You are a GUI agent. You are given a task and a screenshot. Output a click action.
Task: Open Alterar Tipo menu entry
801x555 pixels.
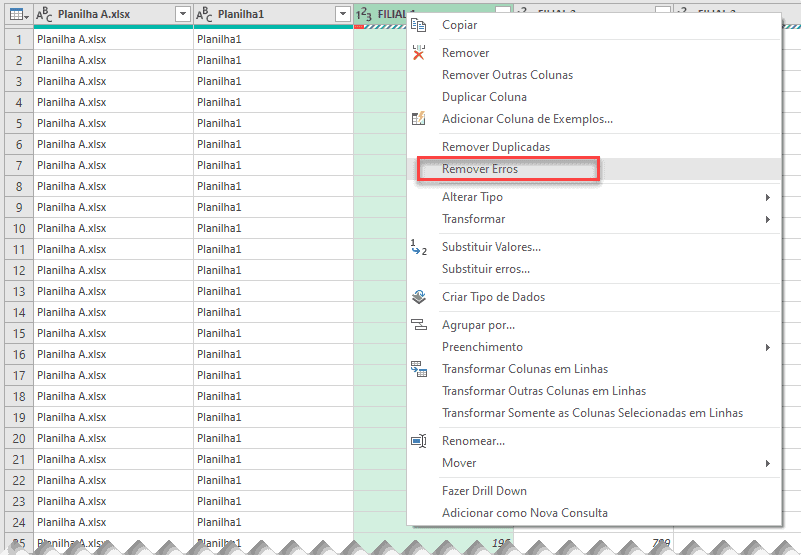594,197
